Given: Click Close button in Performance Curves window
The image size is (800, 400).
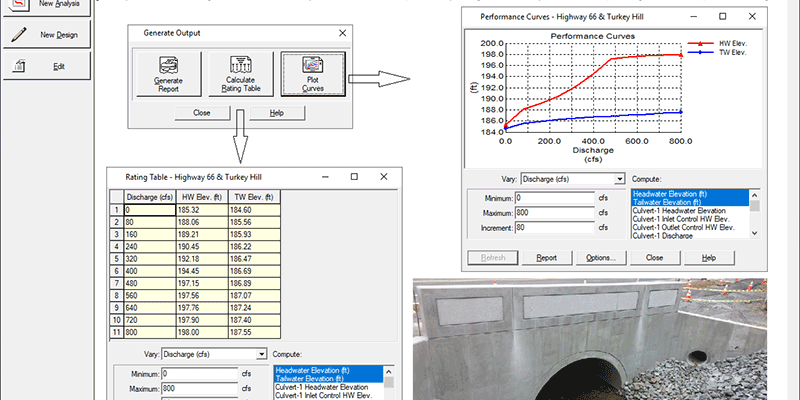Looking at the screenshot, I should tap(655, 258).
